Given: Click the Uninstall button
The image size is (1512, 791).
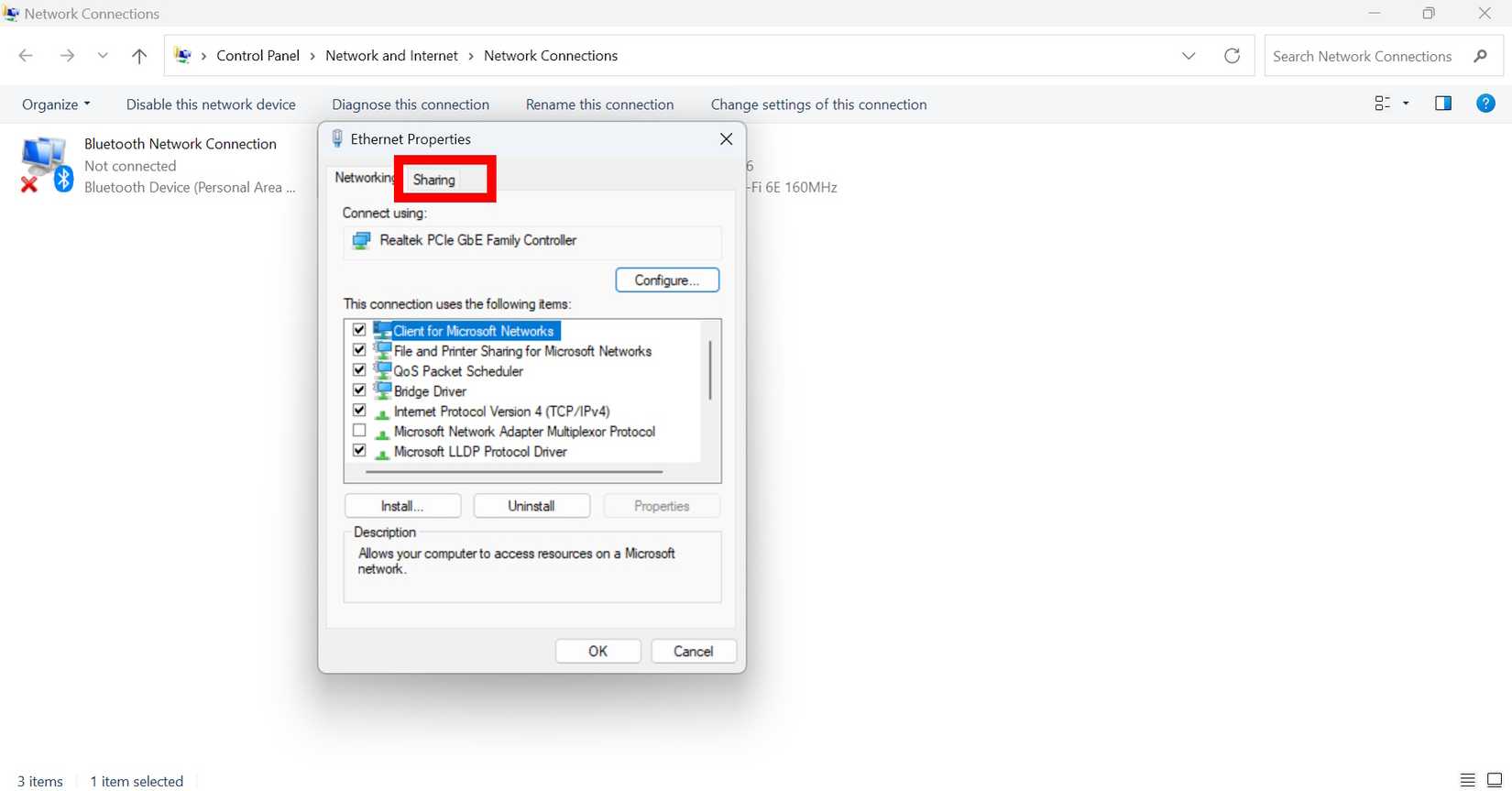Looking at the screenshot, I should click(x=531, y=506).
